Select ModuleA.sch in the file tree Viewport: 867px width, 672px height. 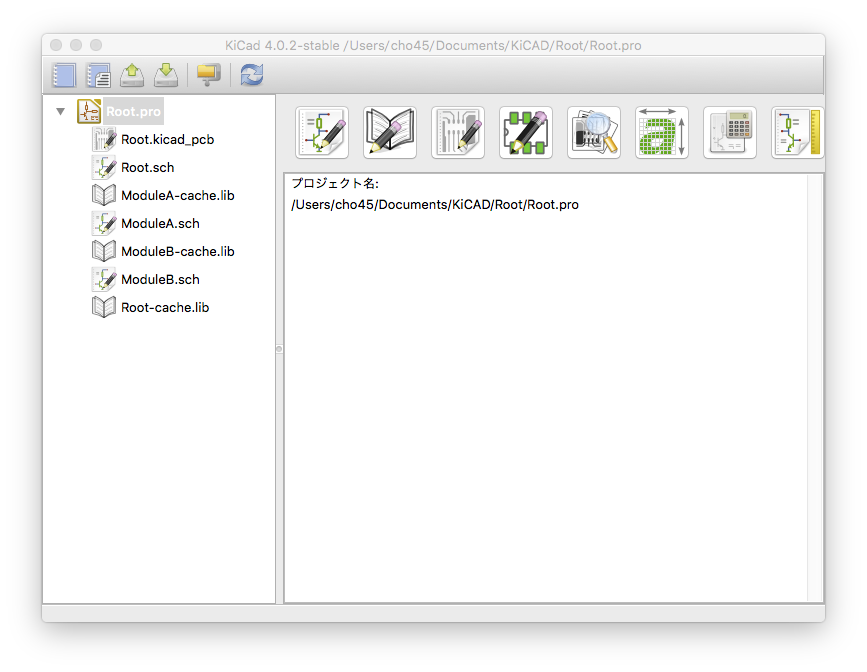[160, 224]
